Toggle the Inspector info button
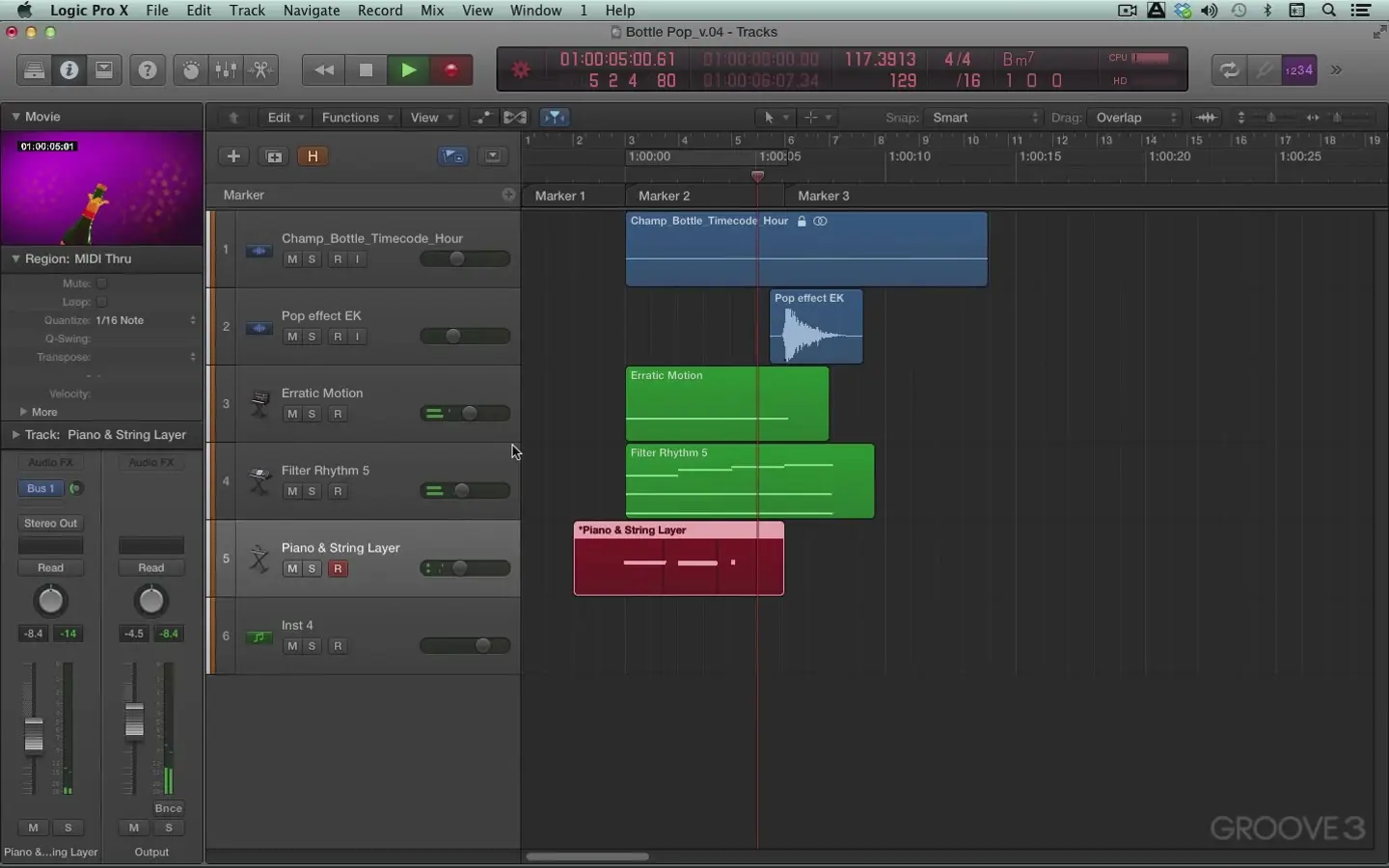The image size is (1389, 868). (68, 70)
